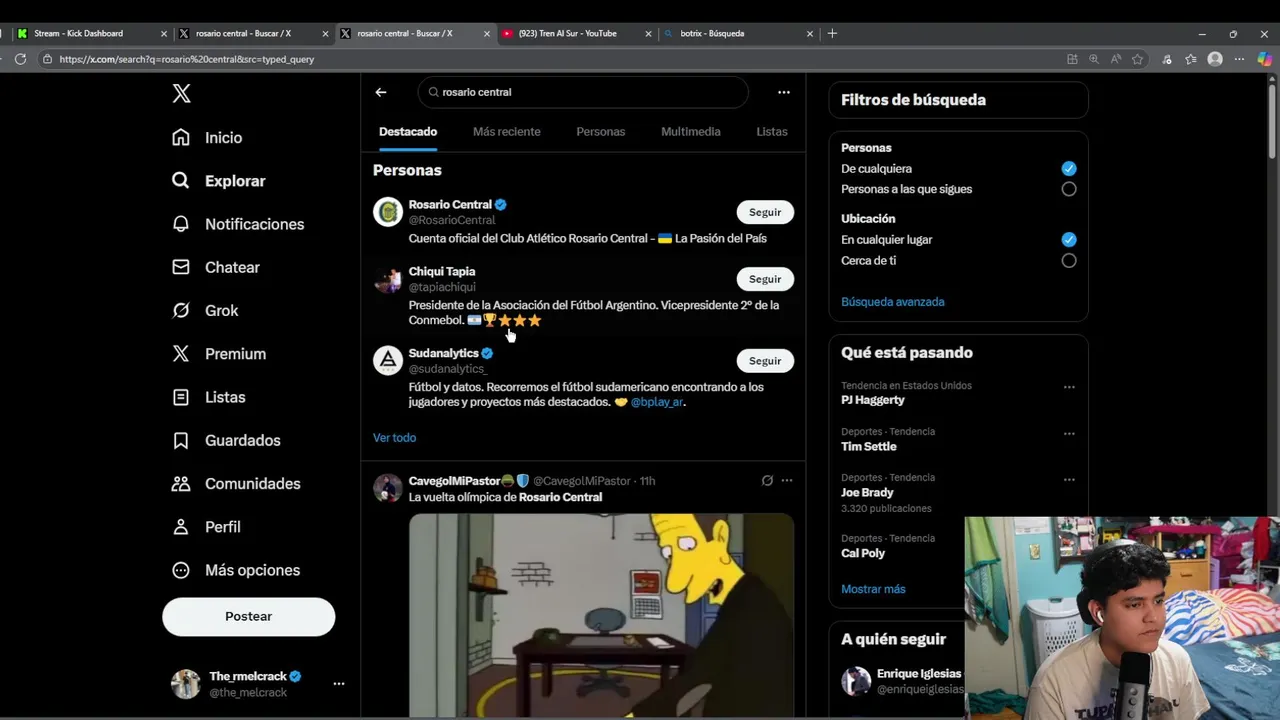Open options for Joe Brady trend
The width and height of the screenshot is (1280, 720).
tap(1069, 480)
